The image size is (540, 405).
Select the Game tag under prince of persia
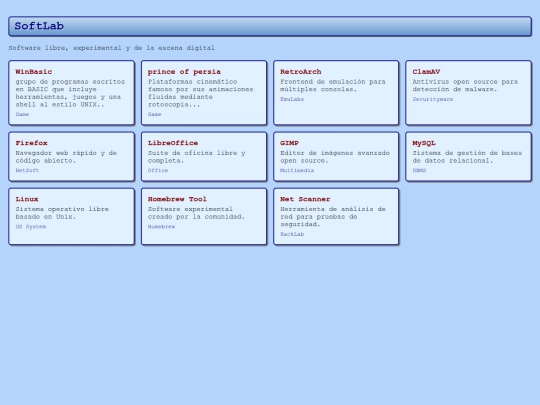pos(154,114)
